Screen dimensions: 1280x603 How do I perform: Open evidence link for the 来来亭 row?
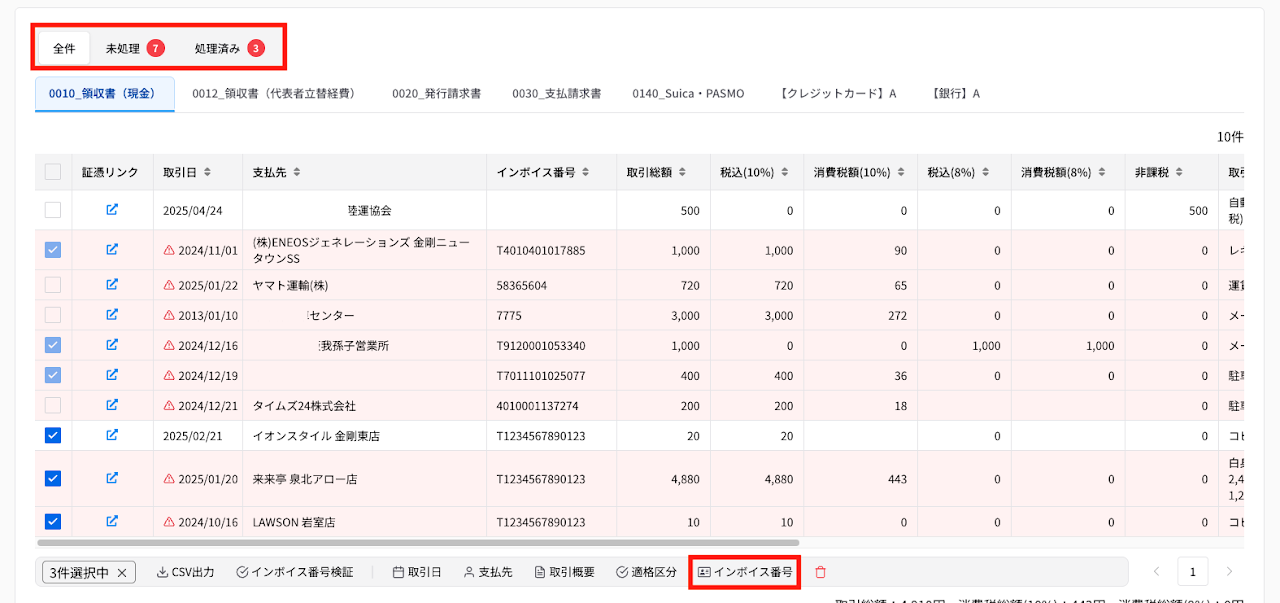[x=112, y=478]
